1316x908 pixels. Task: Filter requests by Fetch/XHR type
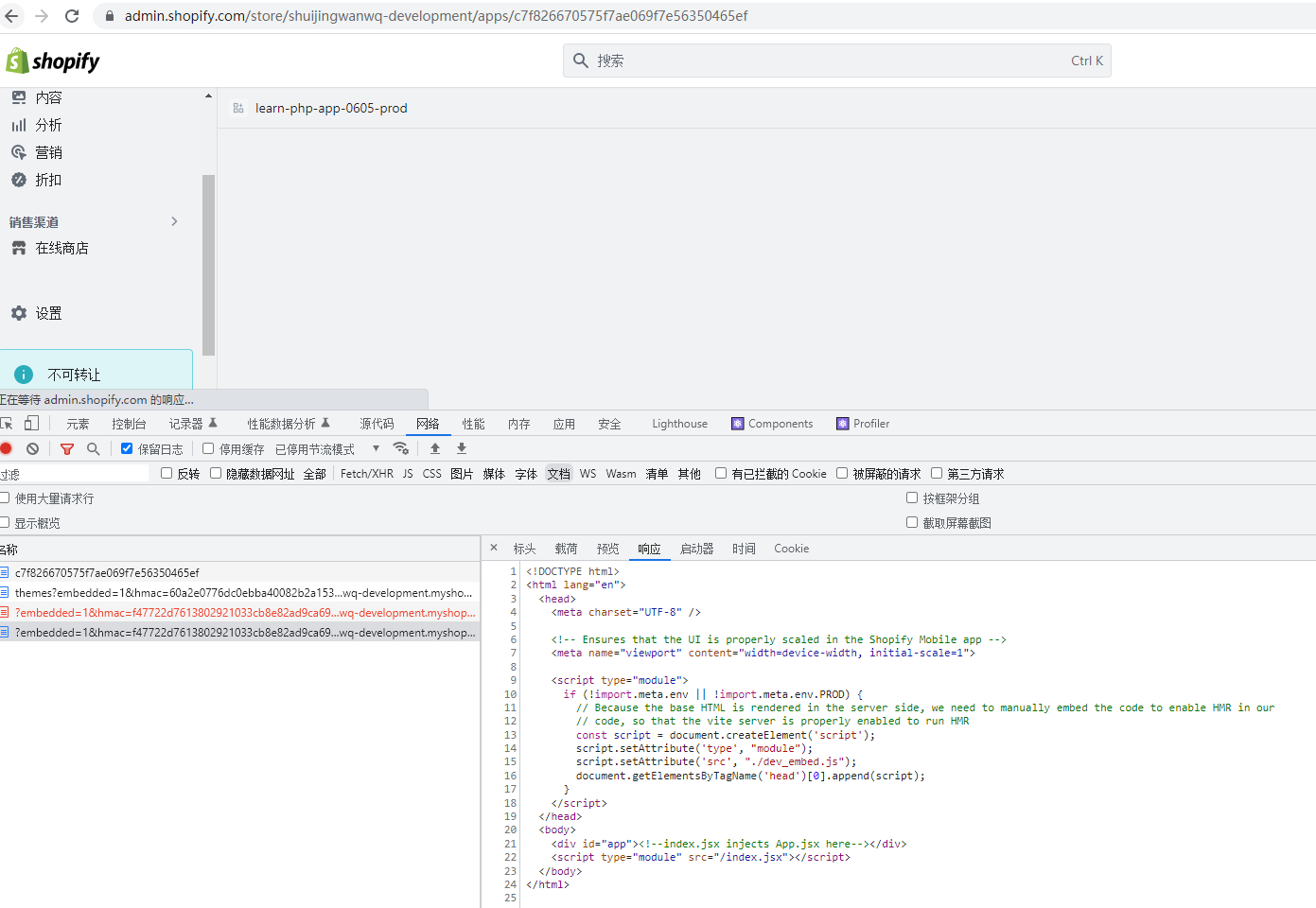(366, 474)
